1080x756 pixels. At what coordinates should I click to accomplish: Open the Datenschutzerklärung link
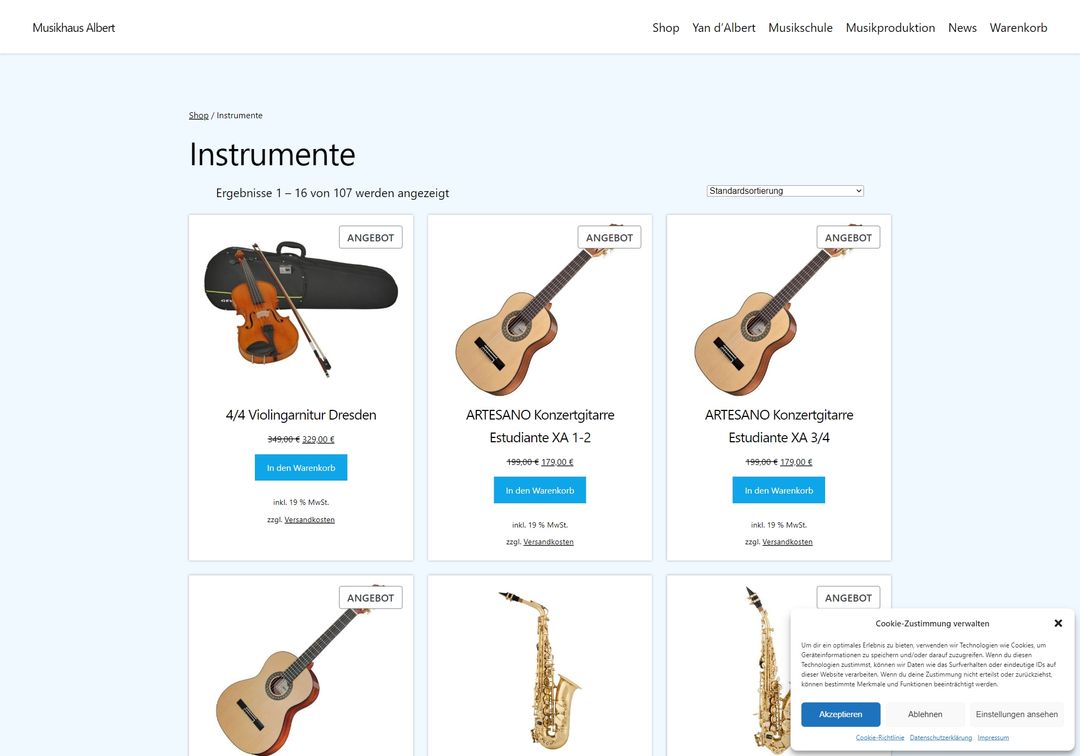coord(941,737)
